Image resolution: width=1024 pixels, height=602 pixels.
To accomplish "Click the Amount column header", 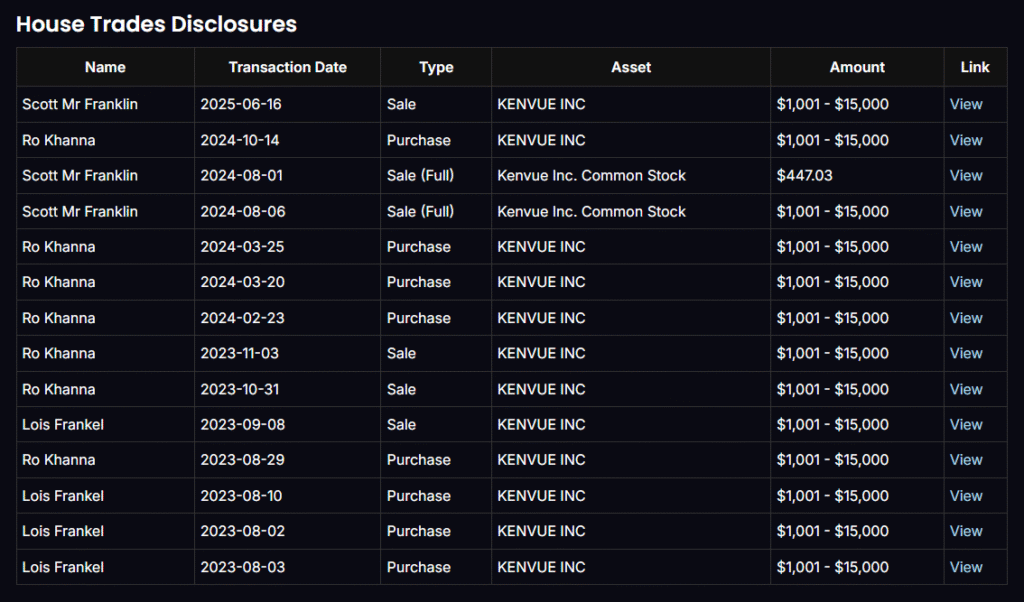I will pos(857,67).
